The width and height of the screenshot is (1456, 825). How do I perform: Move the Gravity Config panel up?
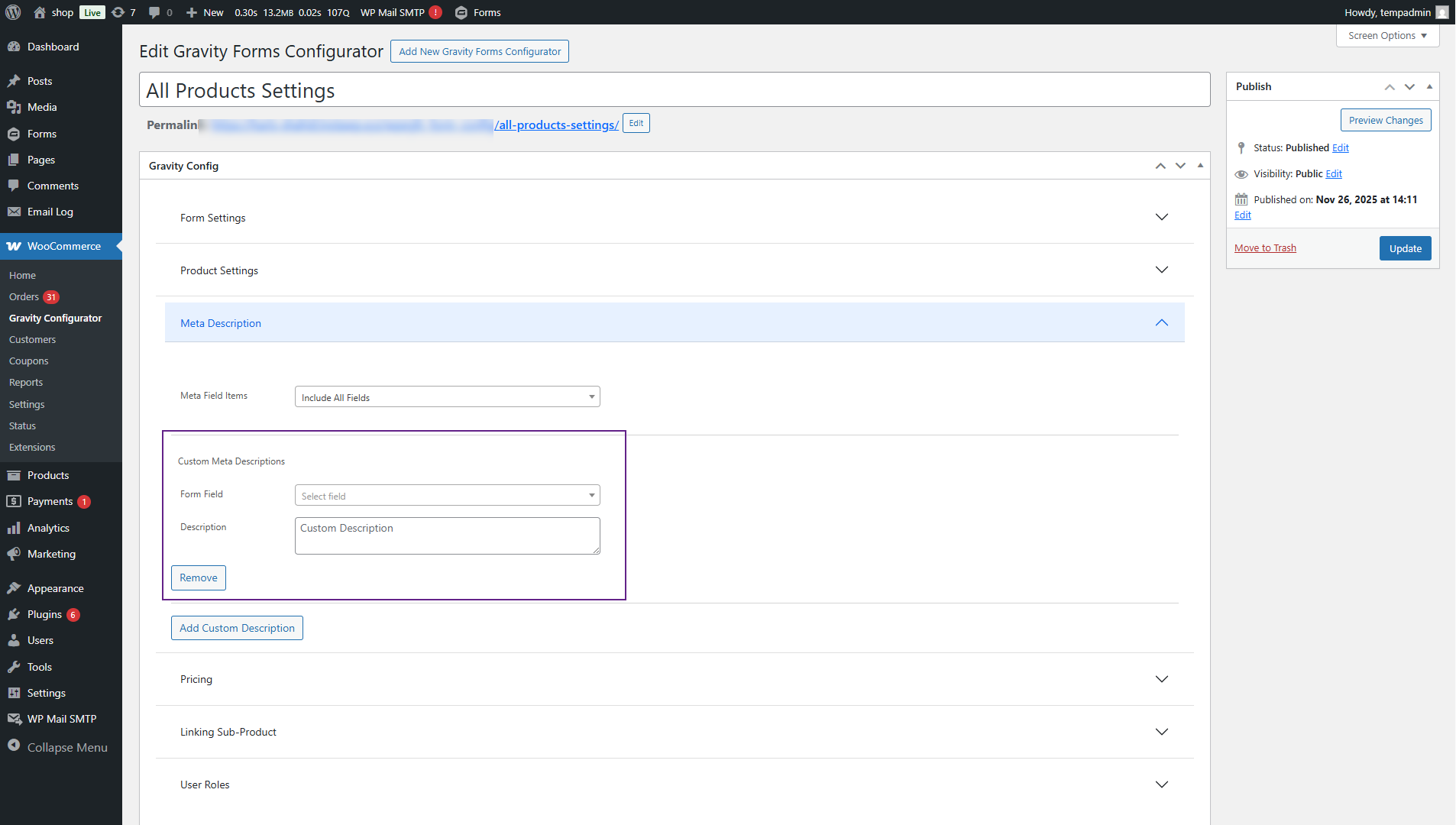pyautogui.click(x=1160, y=166)
